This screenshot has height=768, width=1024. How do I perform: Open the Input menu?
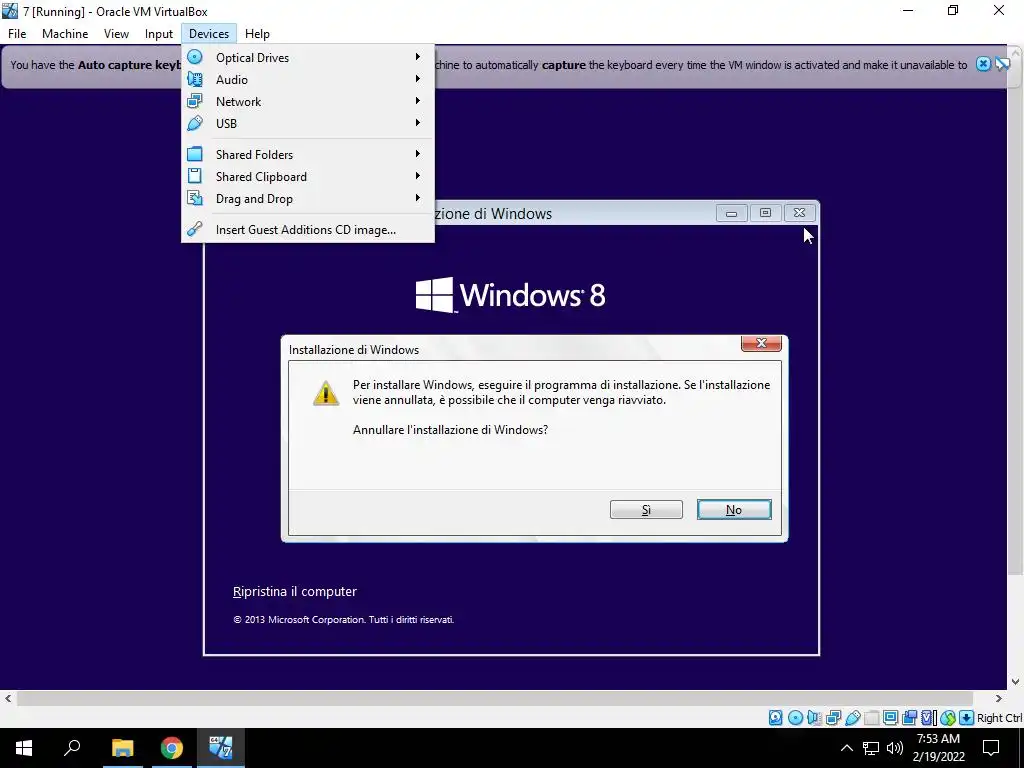pos(159,34)
